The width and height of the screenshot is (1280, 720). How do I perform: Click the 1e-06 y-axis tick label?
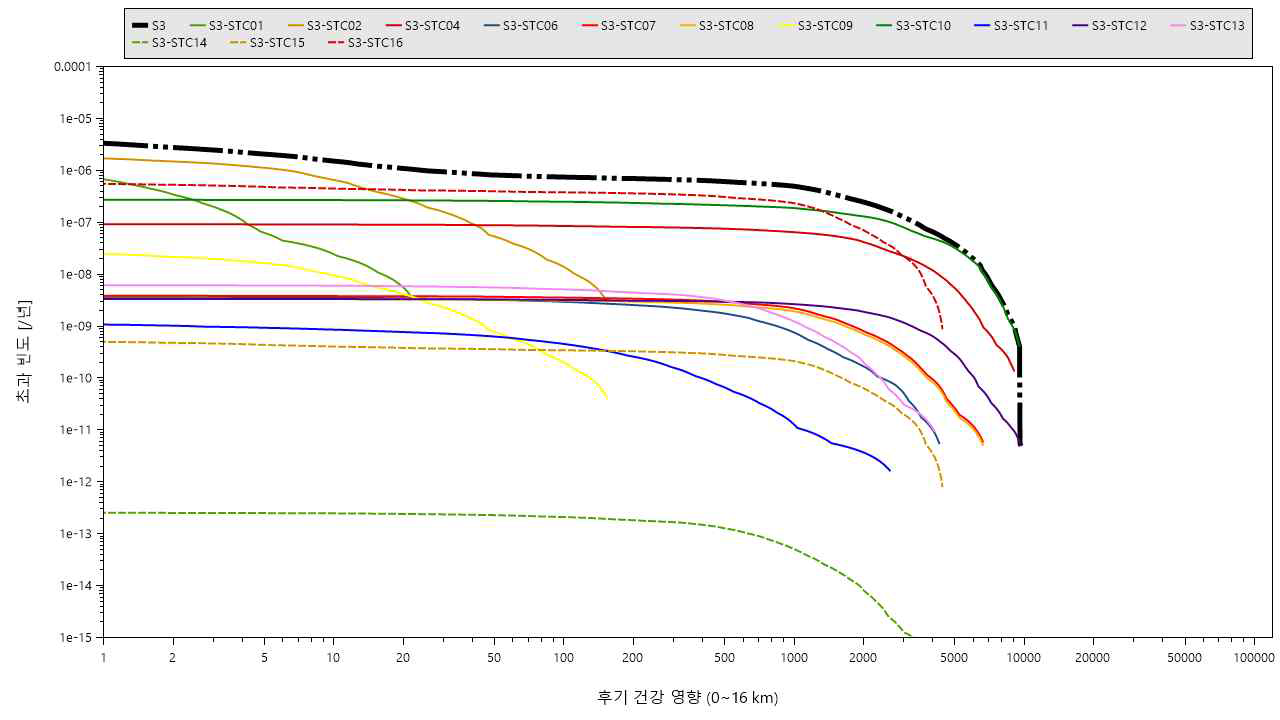[76, 171]
